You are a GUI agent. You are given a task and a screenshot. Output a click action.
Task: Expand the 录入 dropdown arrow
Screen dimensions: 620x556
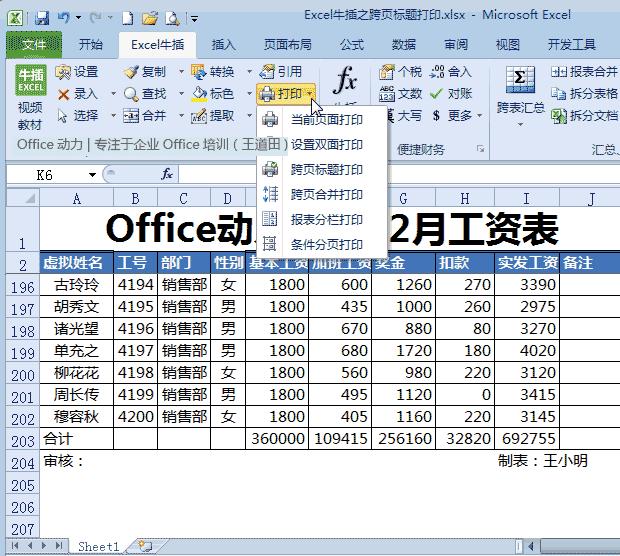tap(113, 94)
